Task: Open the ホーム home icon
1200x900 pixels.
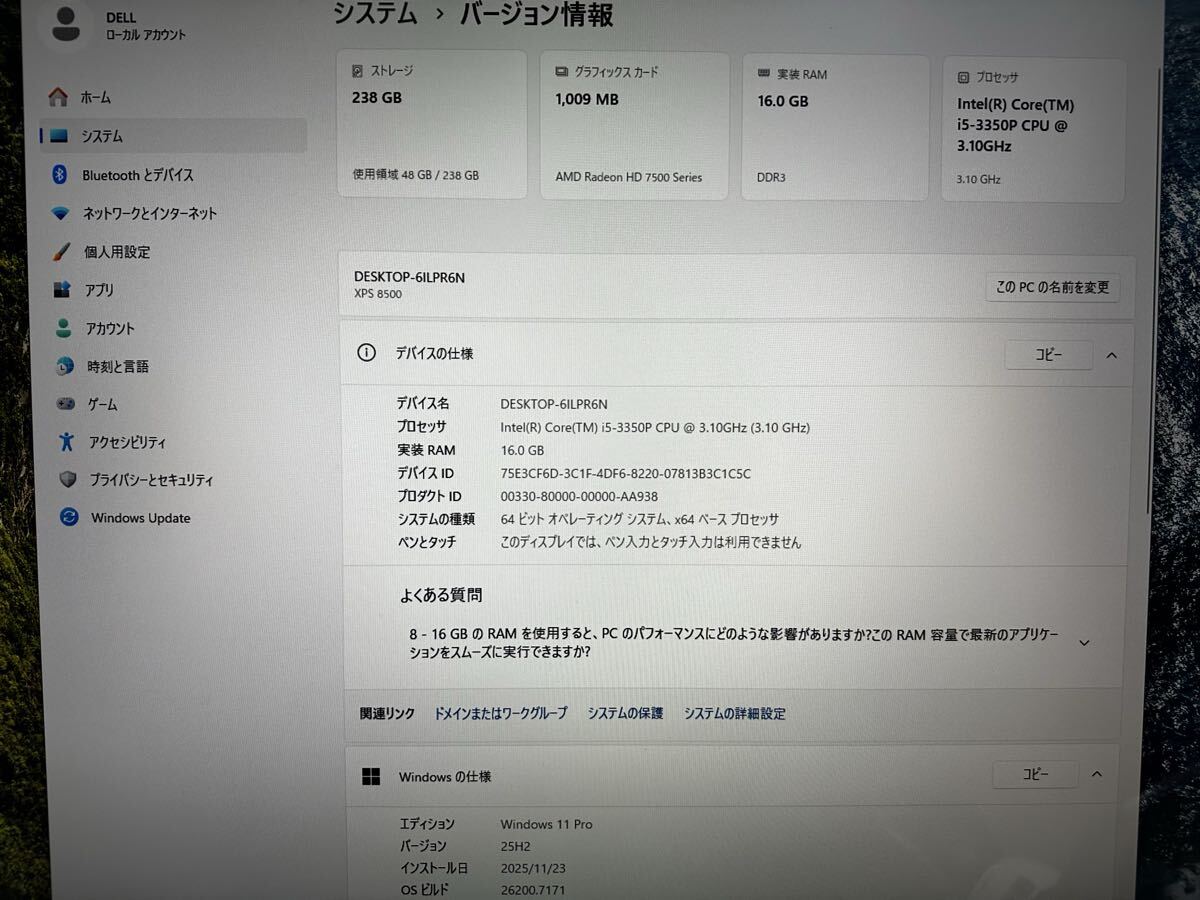Action: coord(58,97)
